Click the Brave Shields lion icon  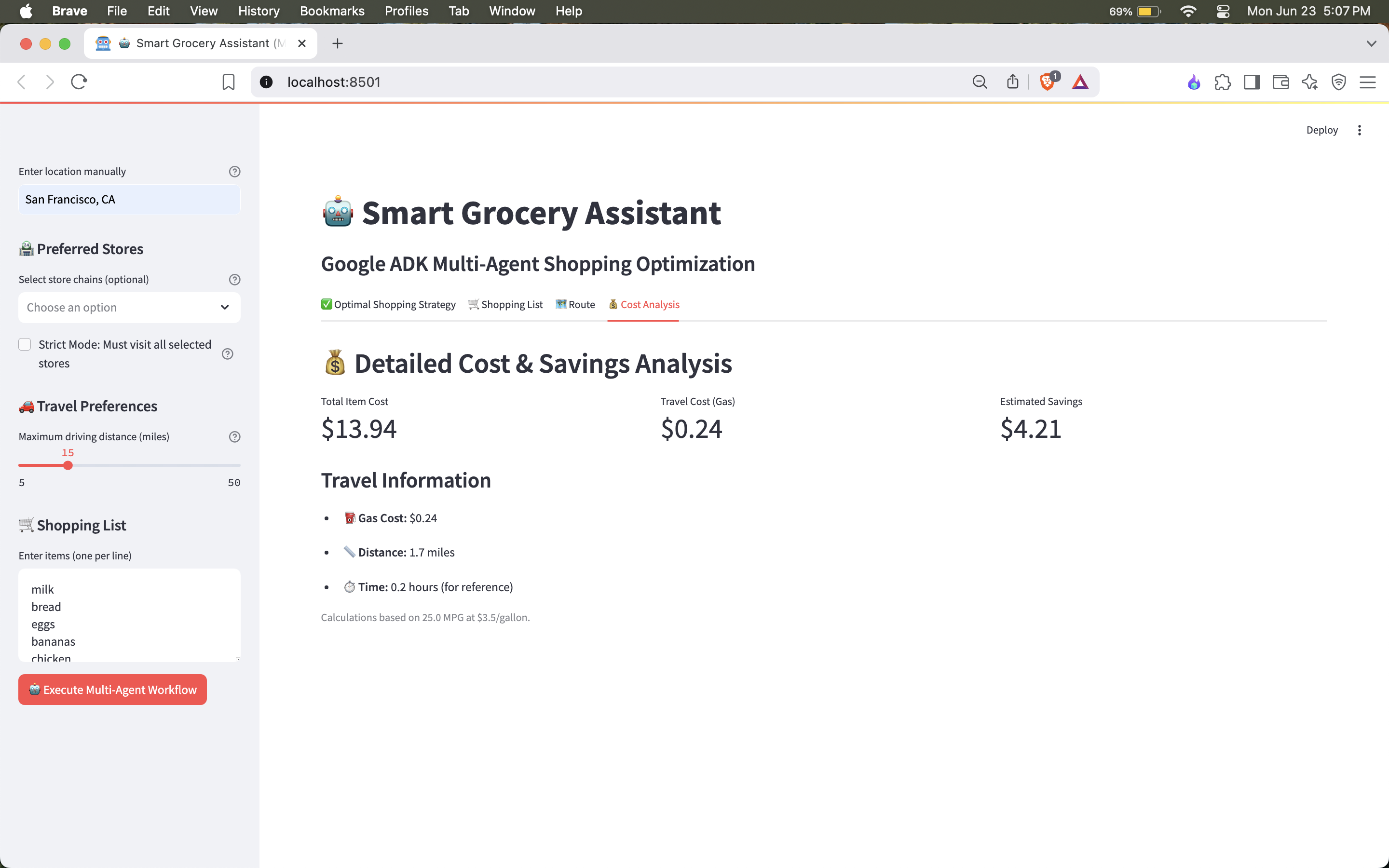1047,82
